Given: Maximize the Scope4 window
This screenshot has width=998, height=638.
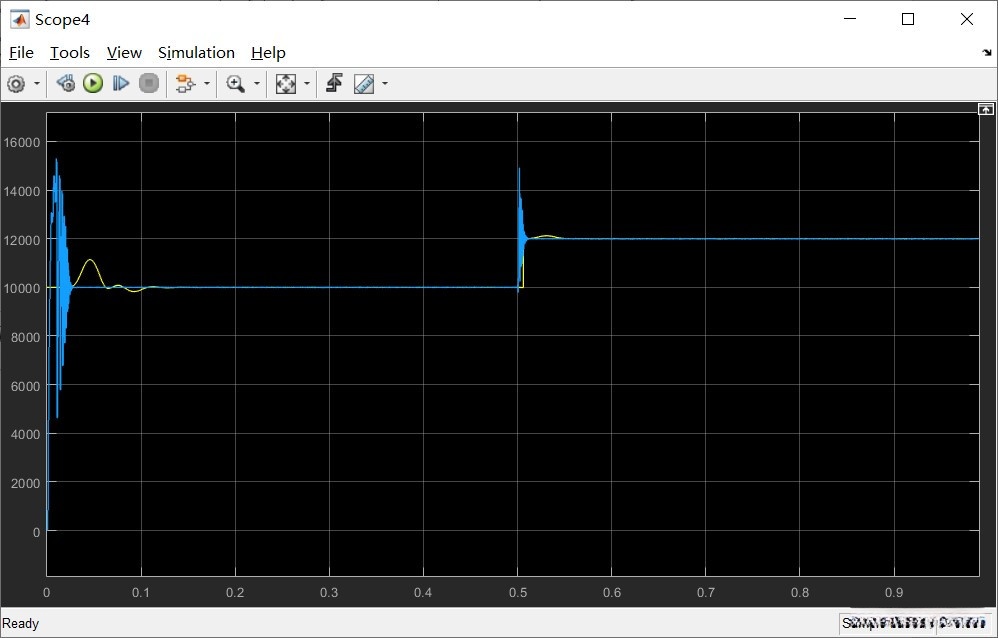Looking at the screenshot, I should (908, 20).
